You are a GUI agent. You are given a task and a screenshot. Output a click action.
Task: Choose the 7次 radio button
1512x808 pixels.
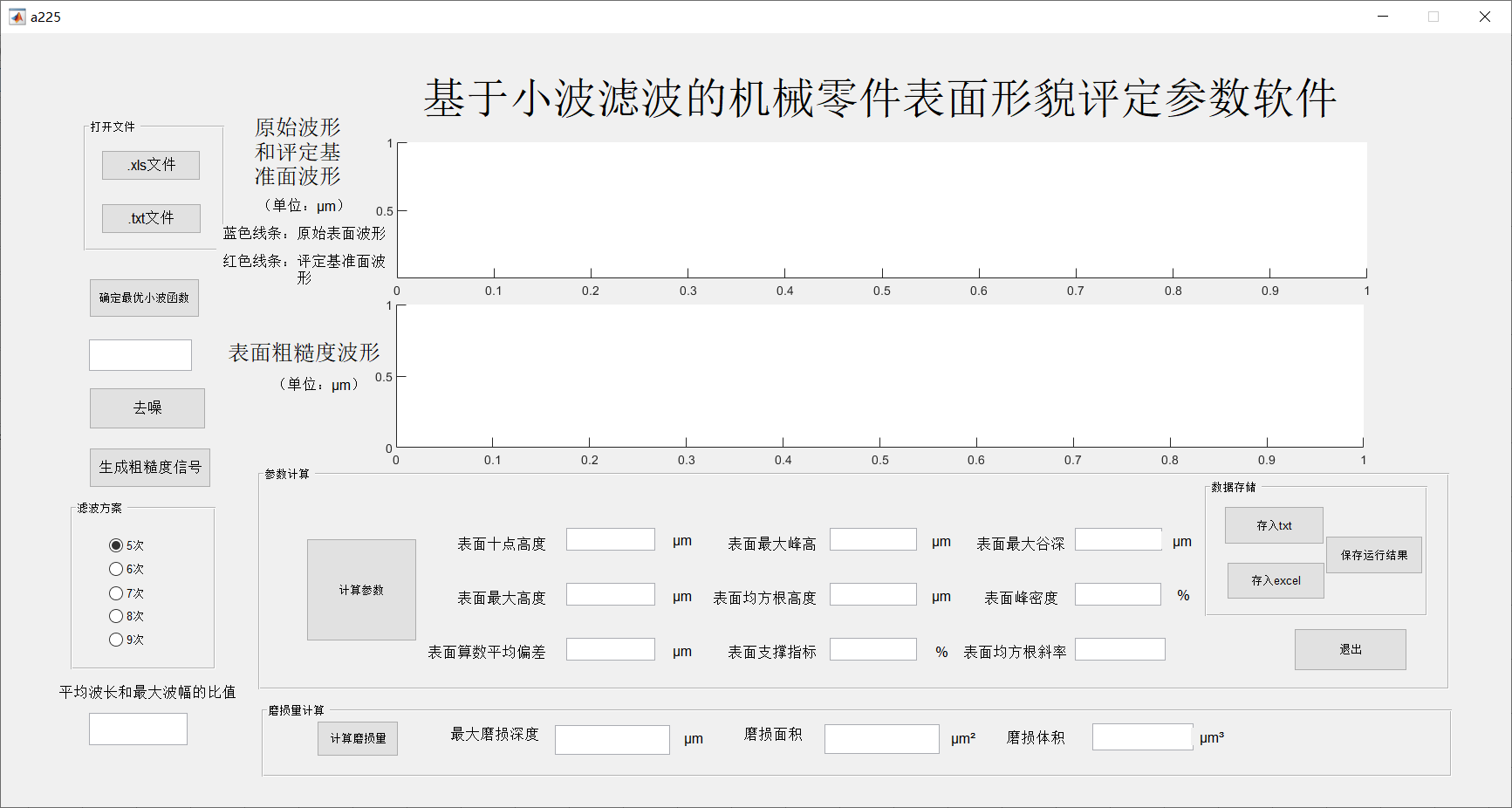pos(127,593)
